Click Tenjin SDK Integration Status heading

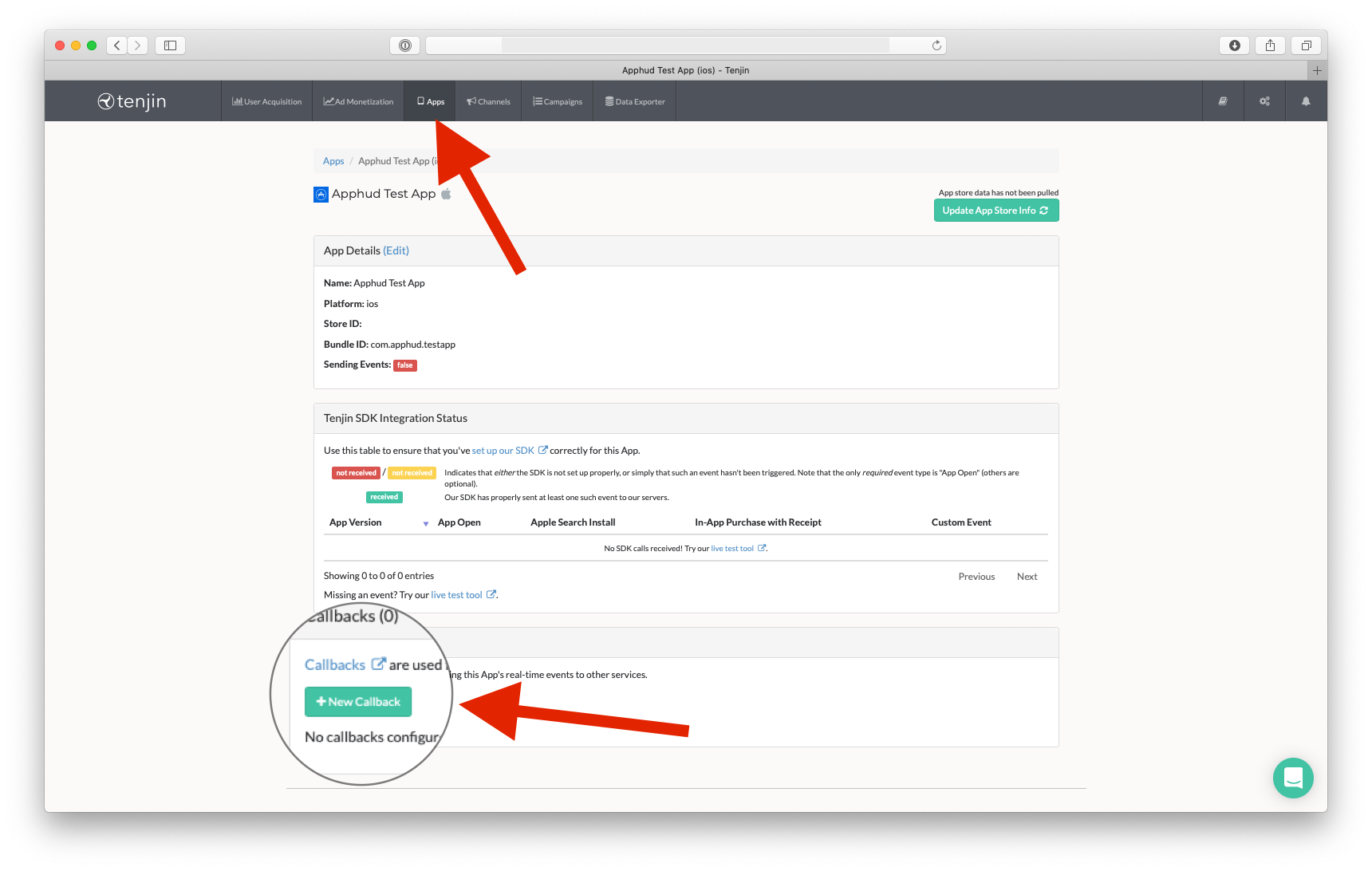[x=396, y=418]
